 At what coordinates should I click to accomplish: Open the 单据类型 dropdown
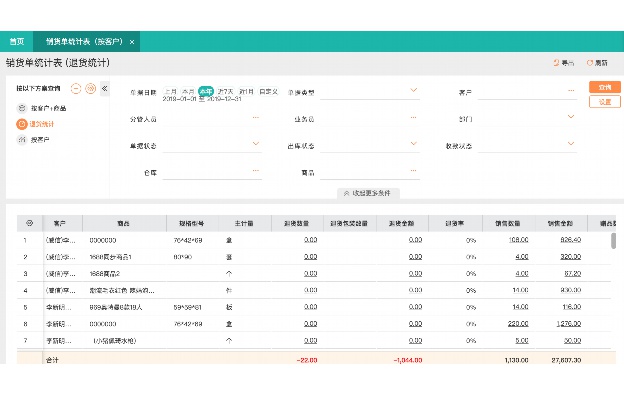click(413, 90)
